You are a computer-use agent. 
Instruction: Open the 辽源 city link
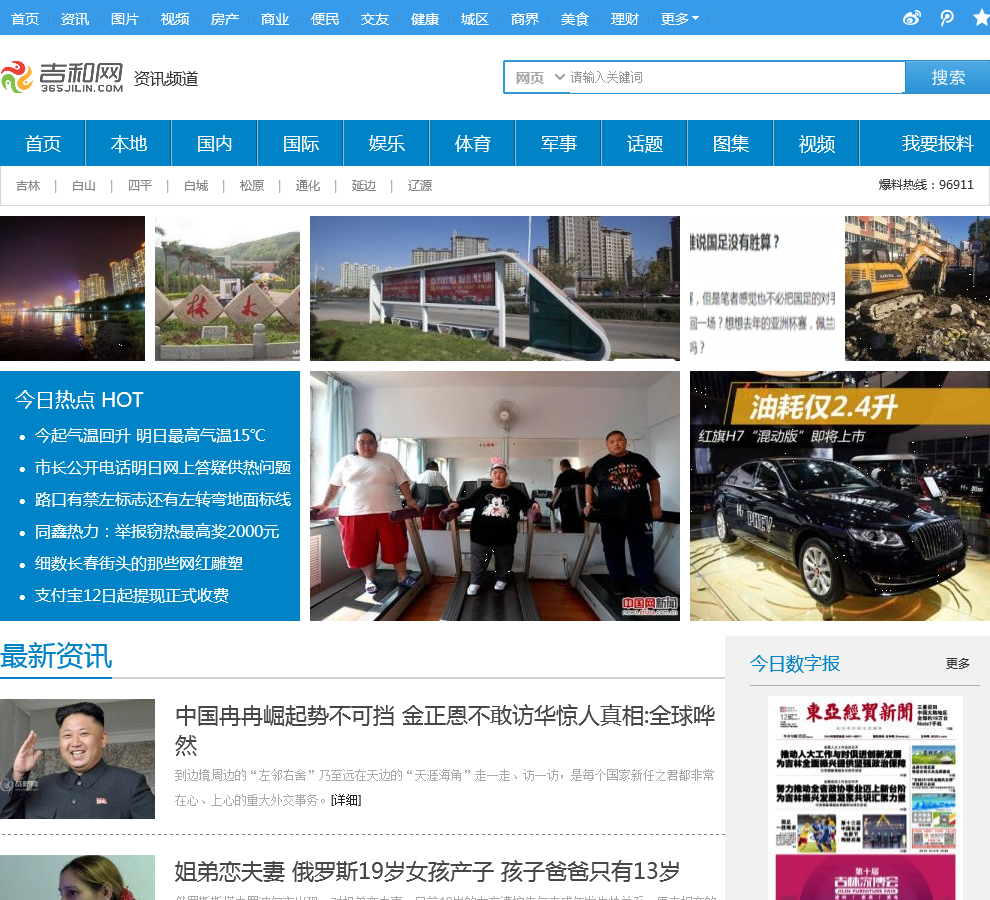click(420, 186)
